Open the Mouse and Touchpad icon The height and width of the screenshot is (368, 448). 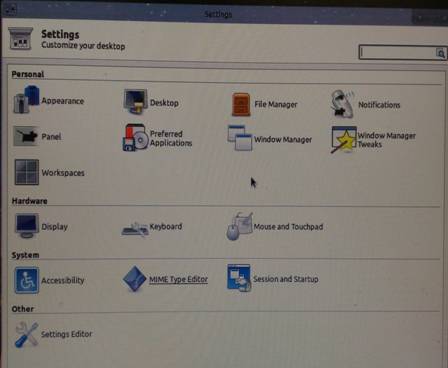coord(239,226)
